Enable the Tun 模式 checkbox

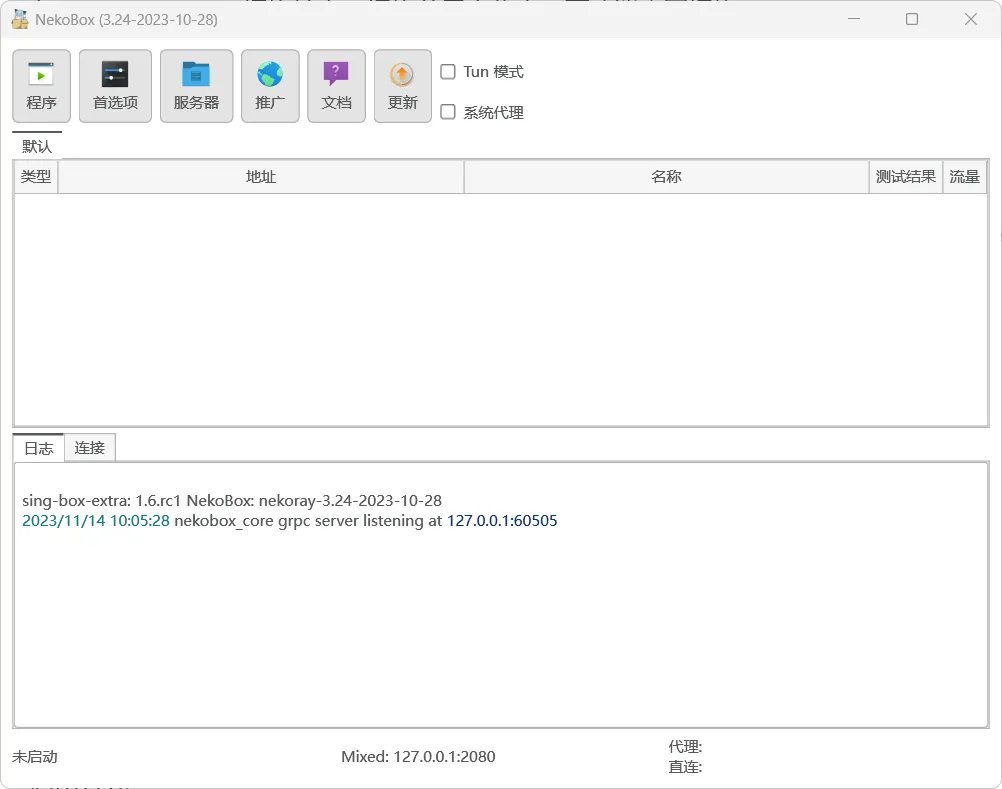pyautogui.click(x=448, y=72)
